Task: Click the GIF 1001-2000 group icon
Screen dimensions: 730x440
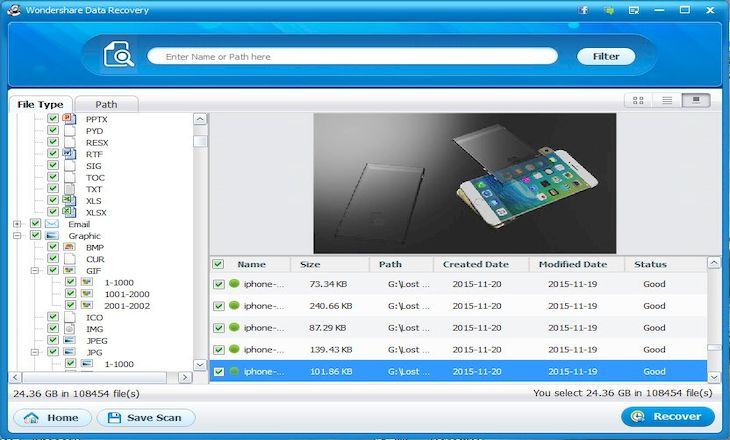Action: coord(87,294)
